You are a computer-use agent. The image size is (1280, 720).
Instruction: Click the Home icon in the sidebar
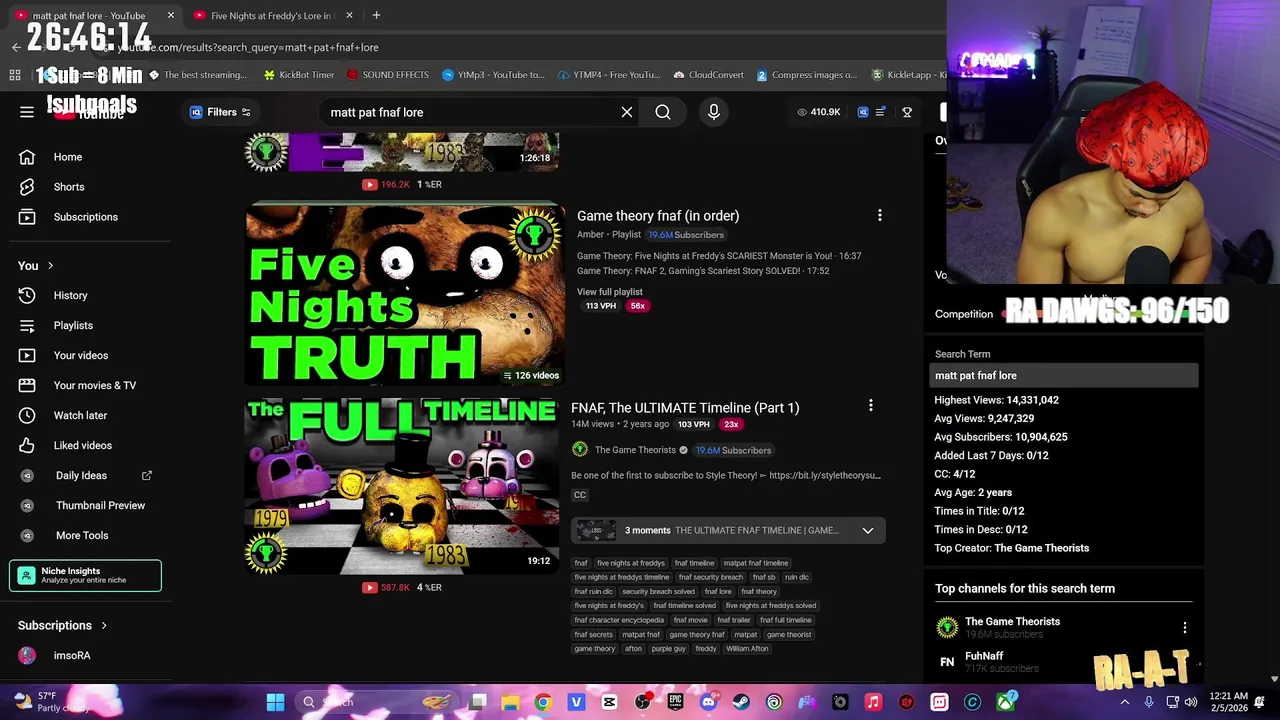(27, 157)
